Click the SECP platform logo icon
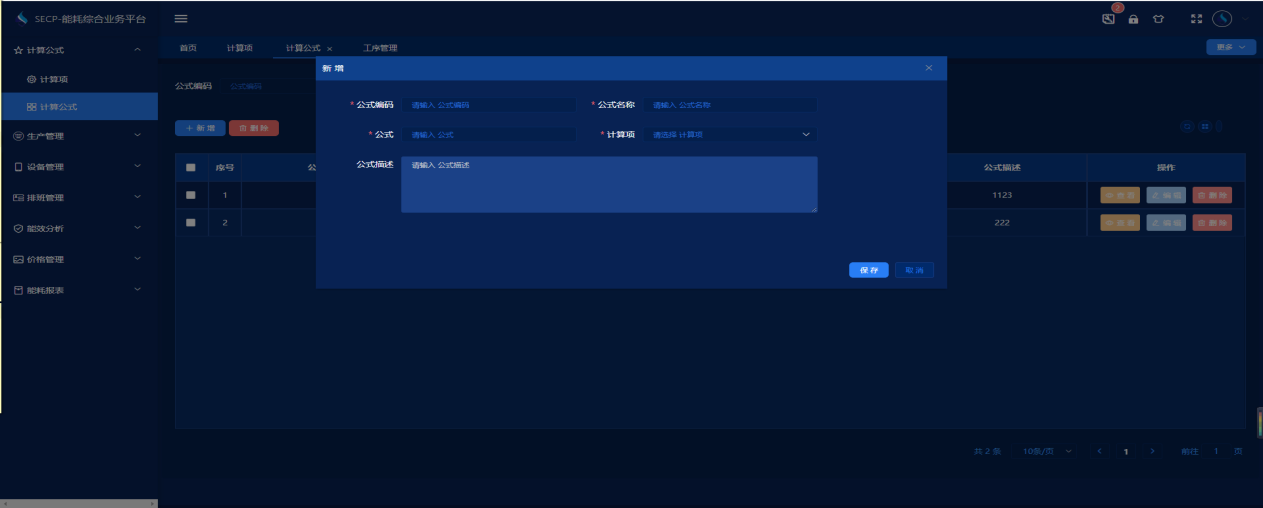The image size is (1263, 508). [x=22, y=19]
